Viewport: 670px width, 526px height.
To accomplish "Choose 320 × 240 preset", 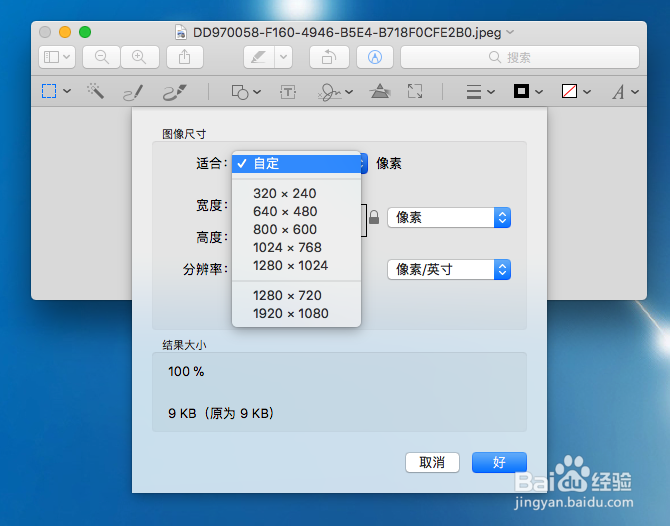I will (x=297, y=194).
